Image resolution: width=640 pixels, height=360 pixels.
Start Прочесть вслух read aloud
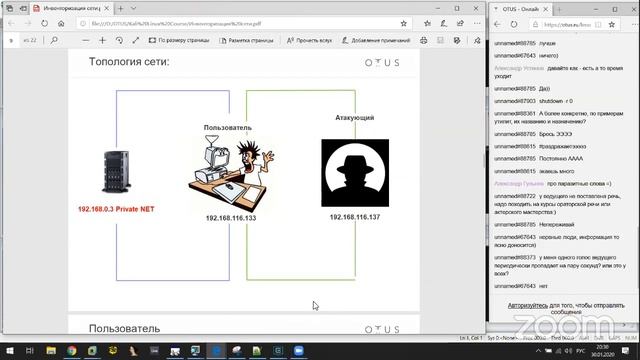[x=309, y=40]
